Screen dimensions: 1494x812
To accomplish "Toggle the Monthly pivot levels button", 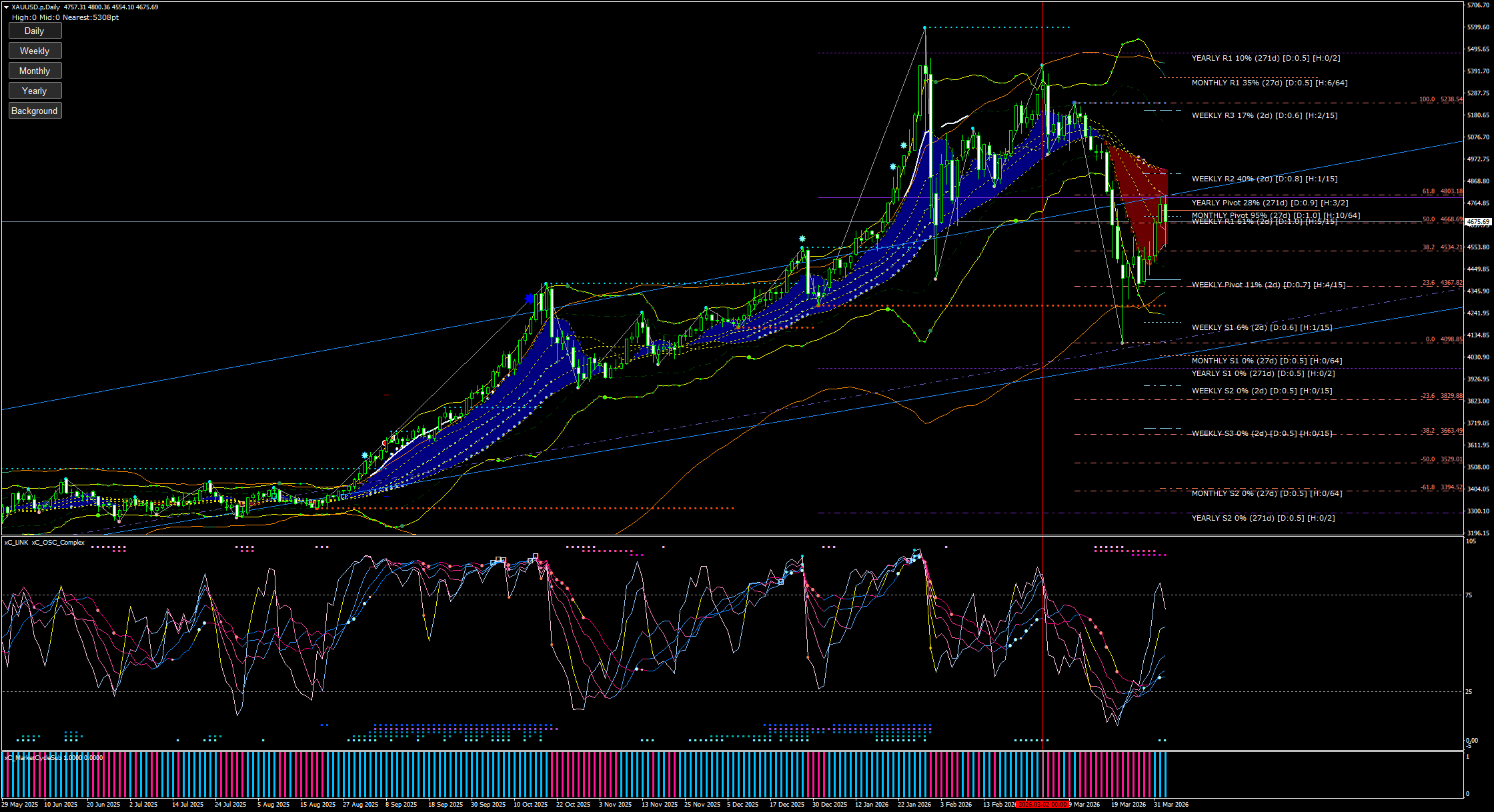I will coord(35,71).
